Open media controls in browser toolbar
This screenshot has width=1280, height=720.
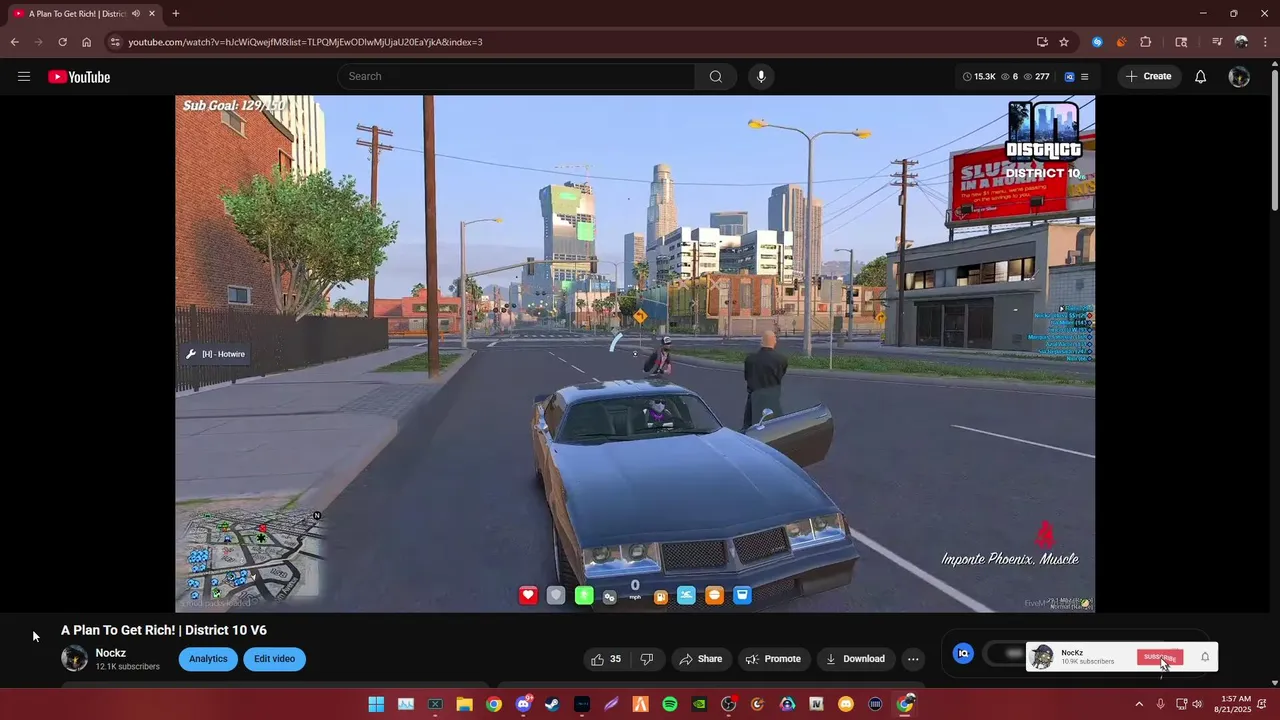pyautogui.click(x=1217, y=42)
